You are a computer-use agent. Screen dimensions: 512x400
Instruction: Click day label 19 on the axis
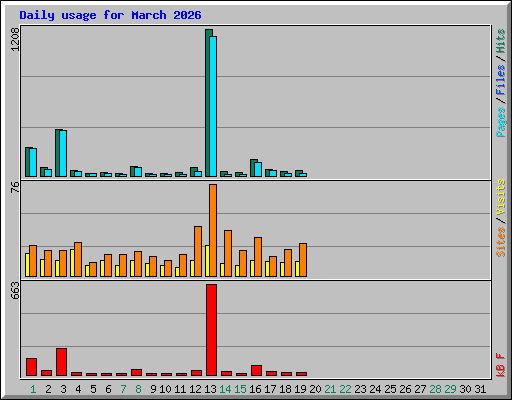[300, 389]
